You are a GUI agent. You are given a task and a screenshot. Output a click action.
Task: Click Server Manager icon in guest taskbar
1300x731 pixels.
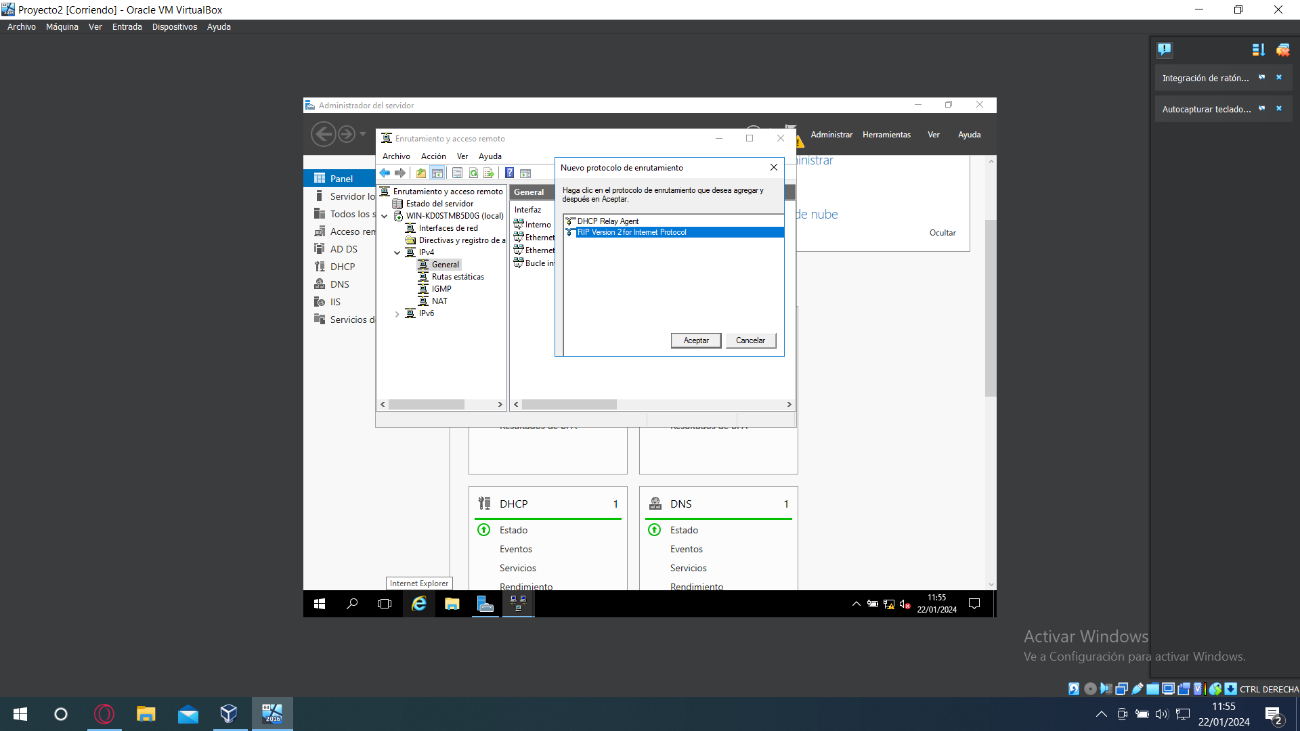[x=485, y=604]
